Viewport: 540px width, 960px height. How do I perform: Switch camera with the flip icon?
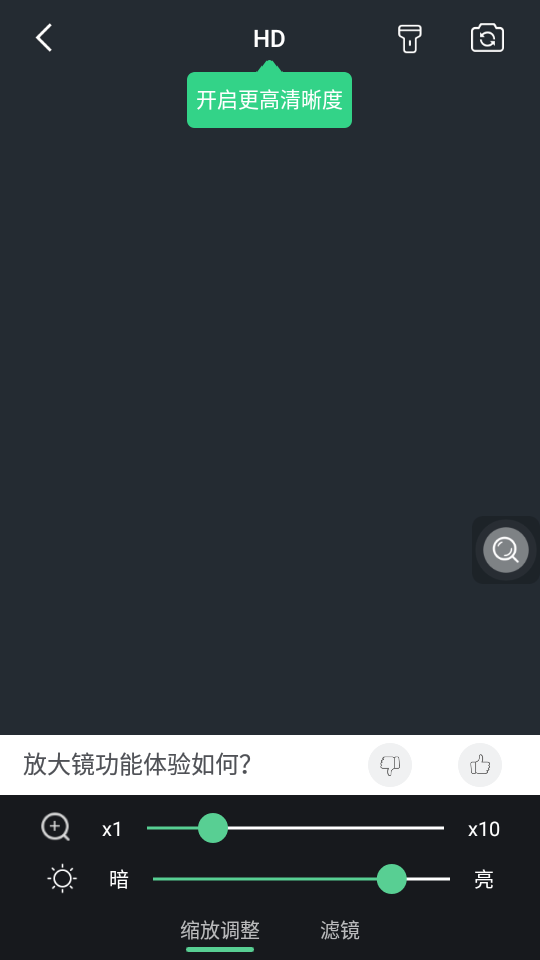tap(487, 38)
